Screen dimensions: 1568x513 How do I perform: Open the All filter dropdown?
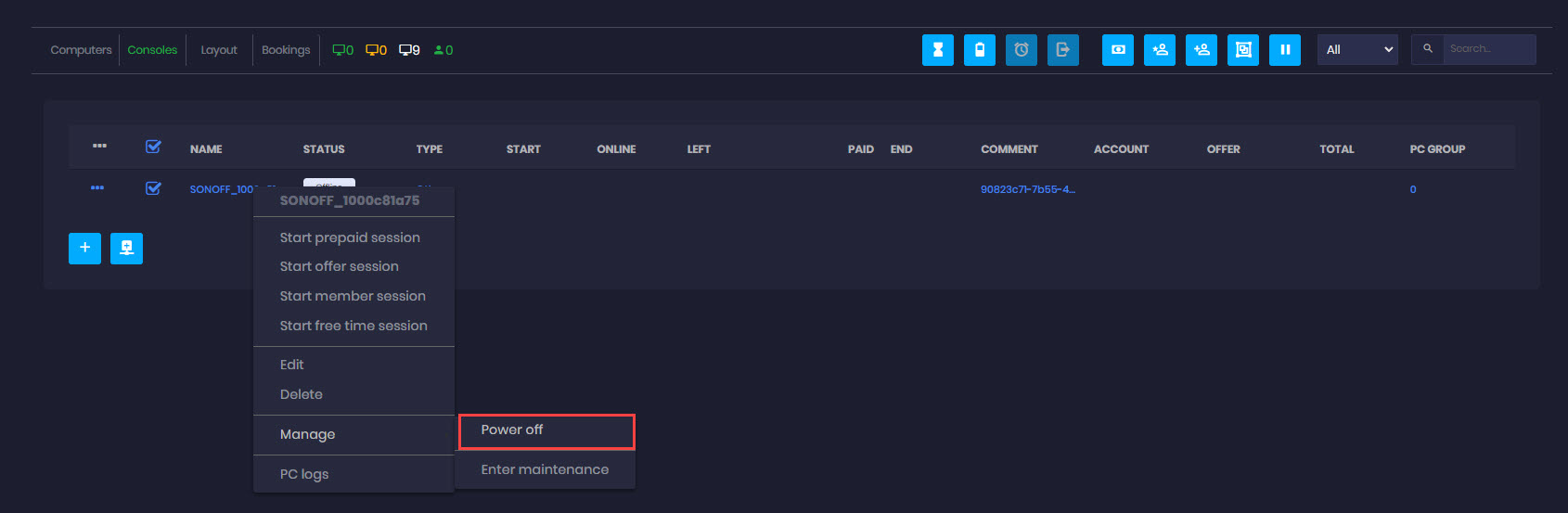click(1356, 50)
